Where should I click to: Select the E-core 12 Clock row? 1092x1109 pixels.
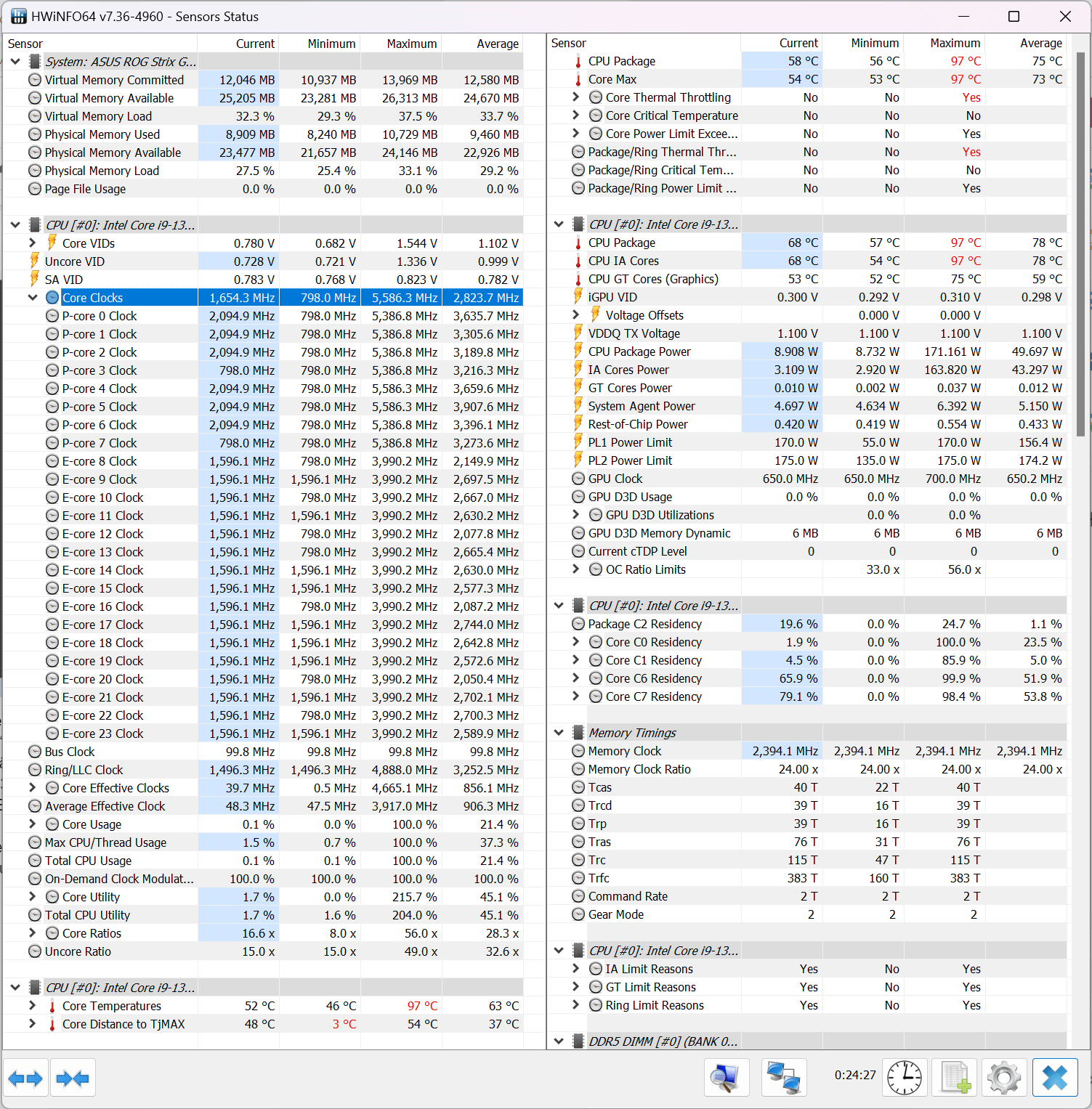pos(263,534)
